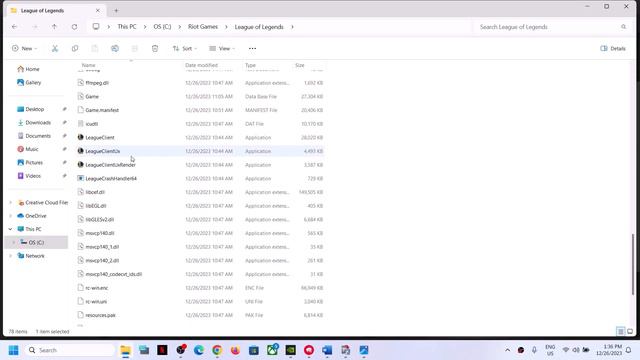Open Microsoft Edge from taskbar
640x360 pixels.
tap(199, 350)
